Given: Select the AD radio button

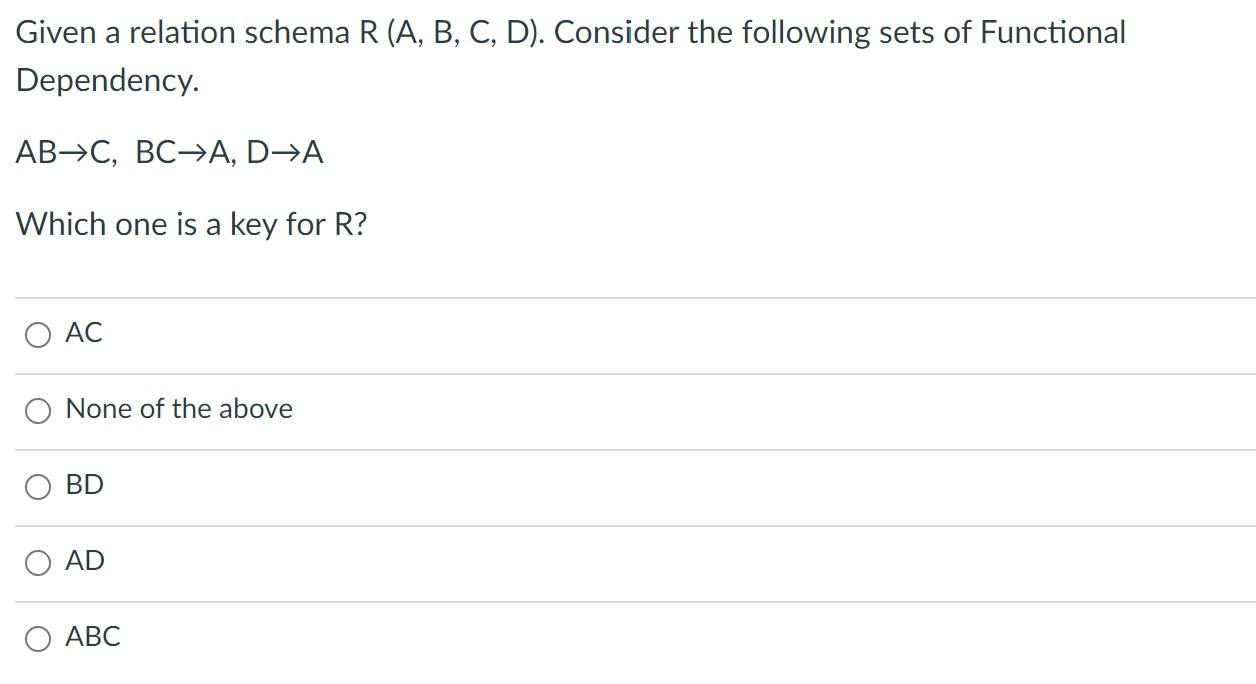Looking at the screenshot, I should coord(38,562).
